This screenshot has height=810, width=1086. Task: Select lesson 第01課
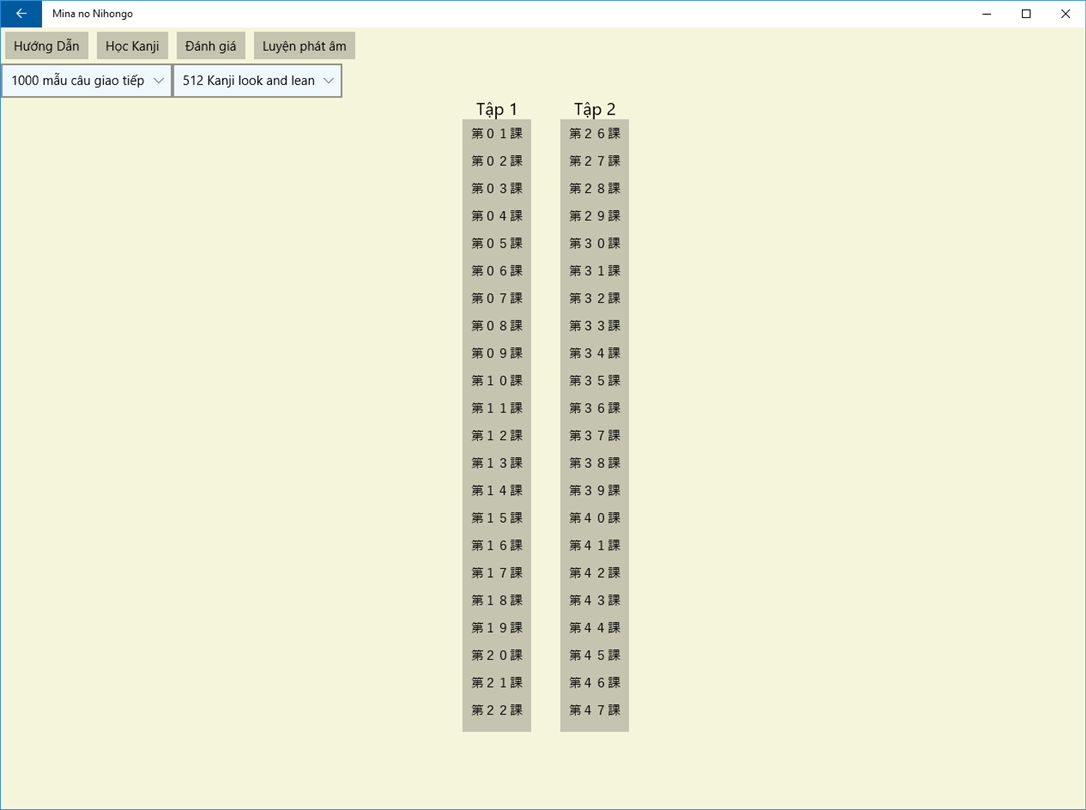coord(497,134)
